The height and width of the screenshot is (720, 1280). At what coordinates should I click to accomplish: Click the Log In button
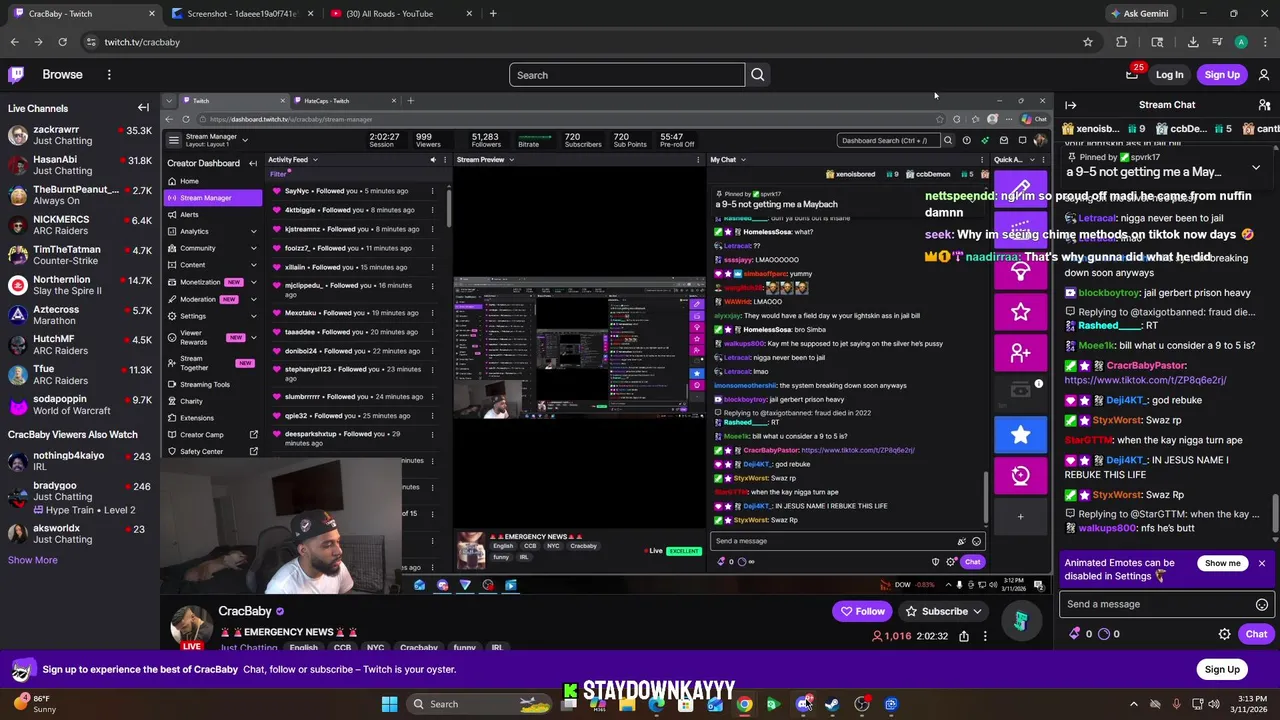coord(1169,74)
